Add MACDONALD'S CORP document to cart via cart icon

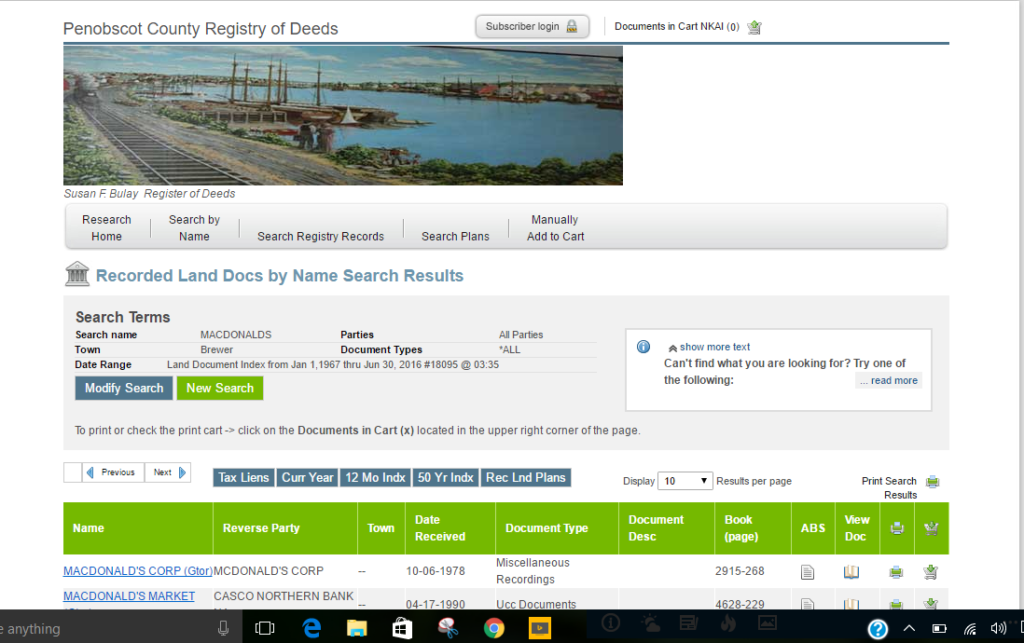click(x=931, y=570)
